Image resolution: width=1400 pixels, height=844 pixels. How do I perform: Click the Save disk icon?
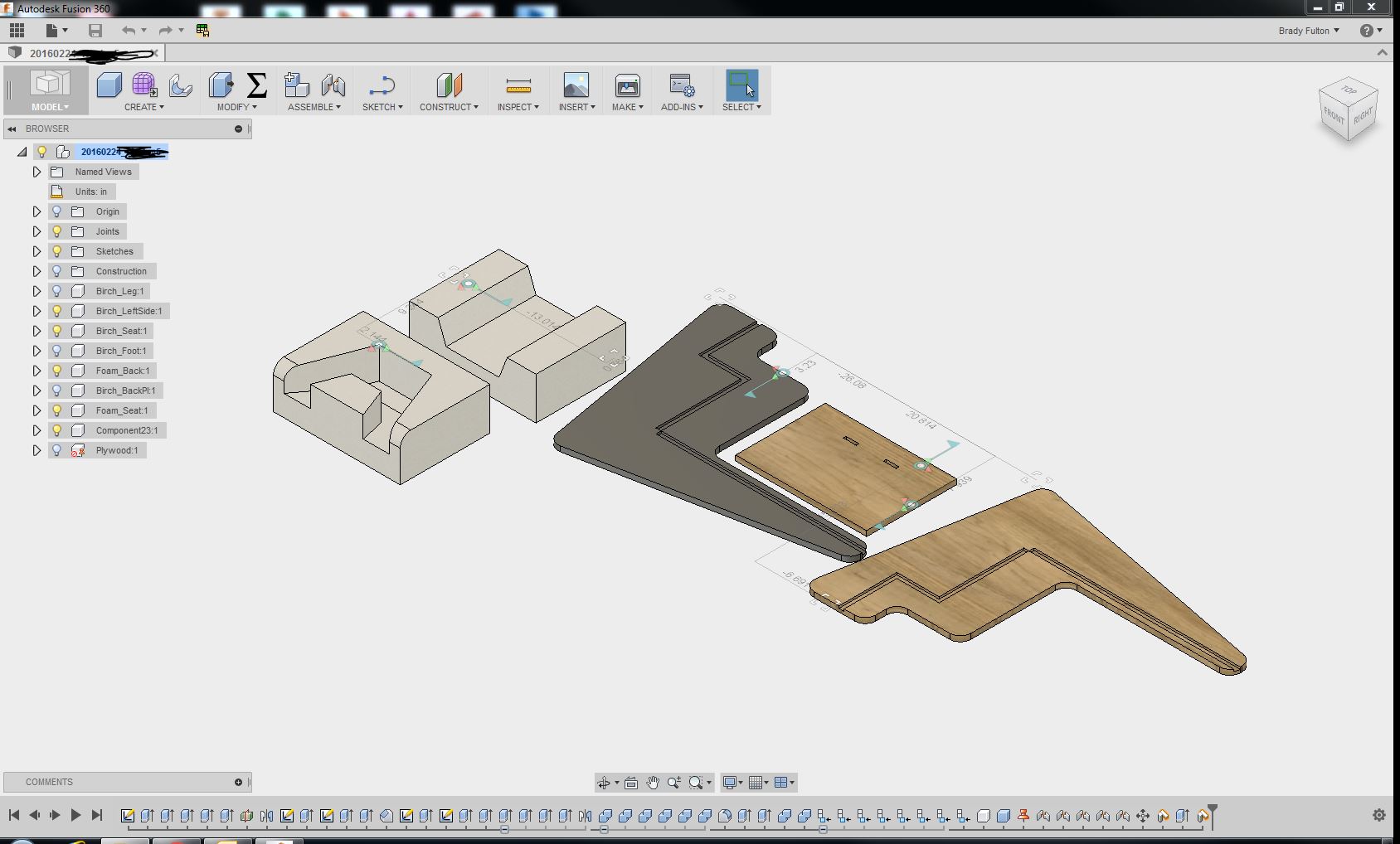tap(95, 31)
